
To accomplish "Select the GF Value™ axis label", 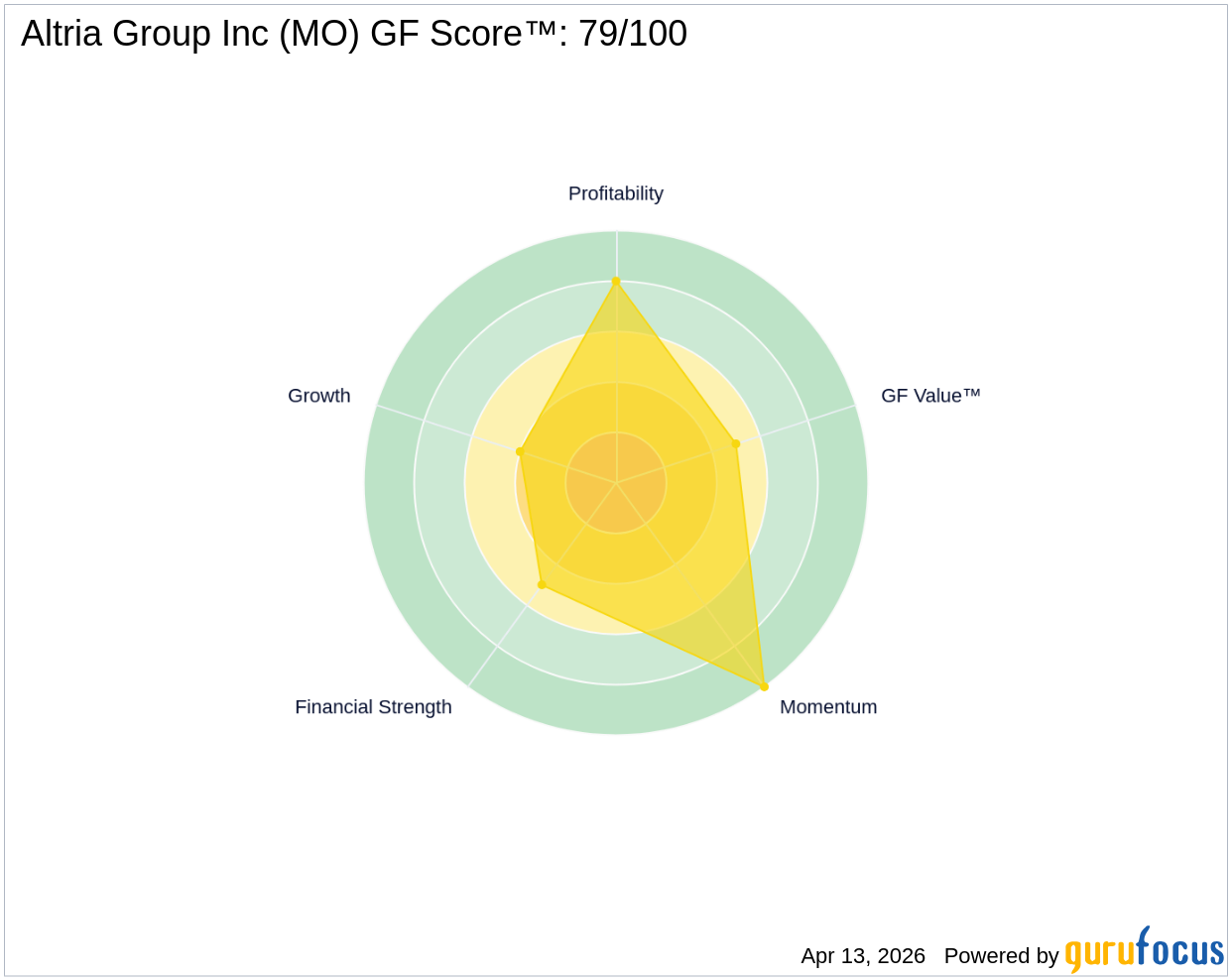I will point(930,396).
